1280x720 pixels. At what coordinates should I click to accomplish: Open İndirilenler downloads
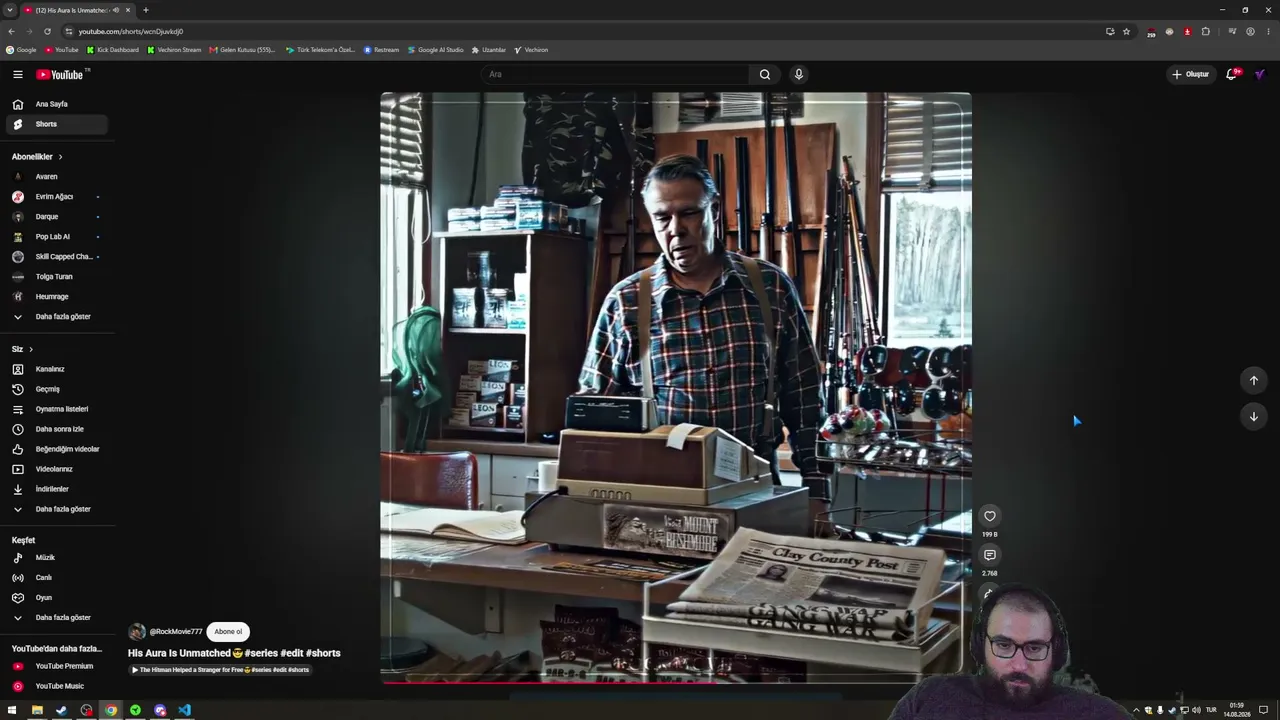(x=56, y=489)
